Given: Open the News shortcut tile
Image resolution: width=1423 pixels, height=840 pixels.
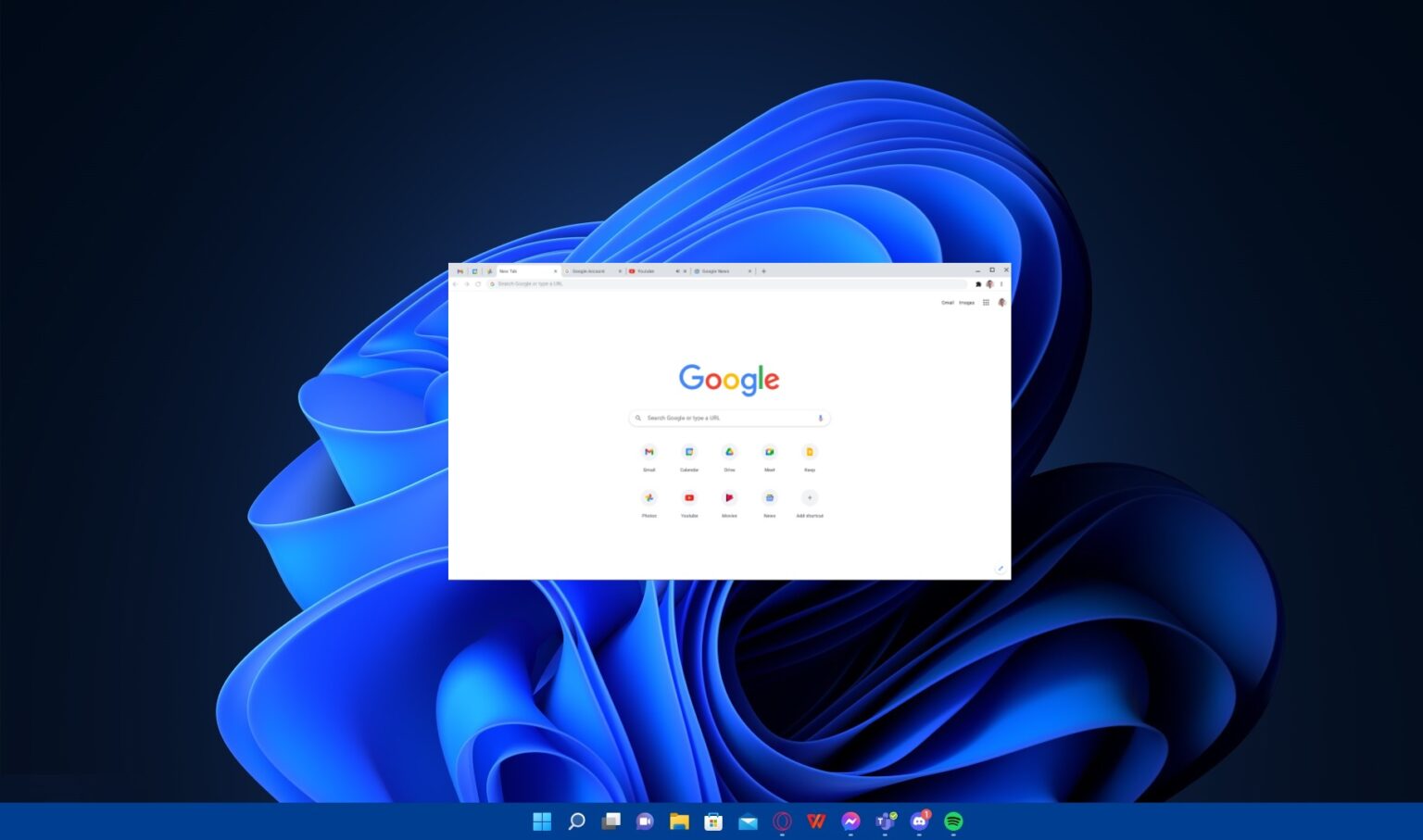Looking at the screenshot, I should pyautogui.click(x=769, y=498).
